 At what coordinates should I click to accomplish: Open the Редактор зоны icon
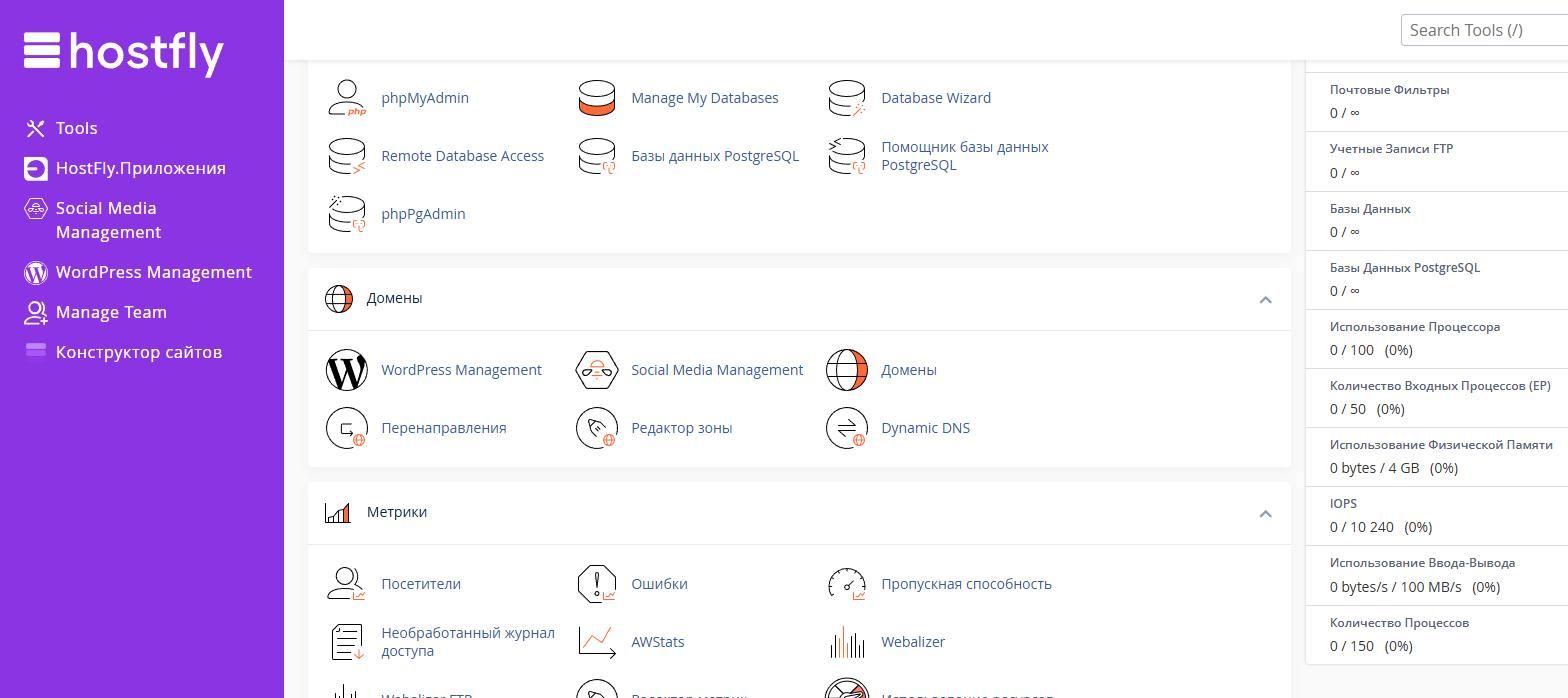click(597, 428)
